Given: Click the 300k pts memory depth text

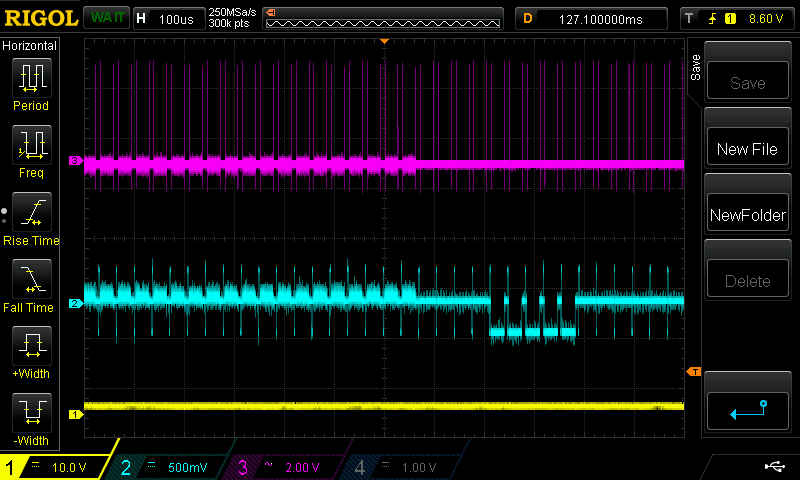Looking at the screenshot, I should (x=229, y=24).
